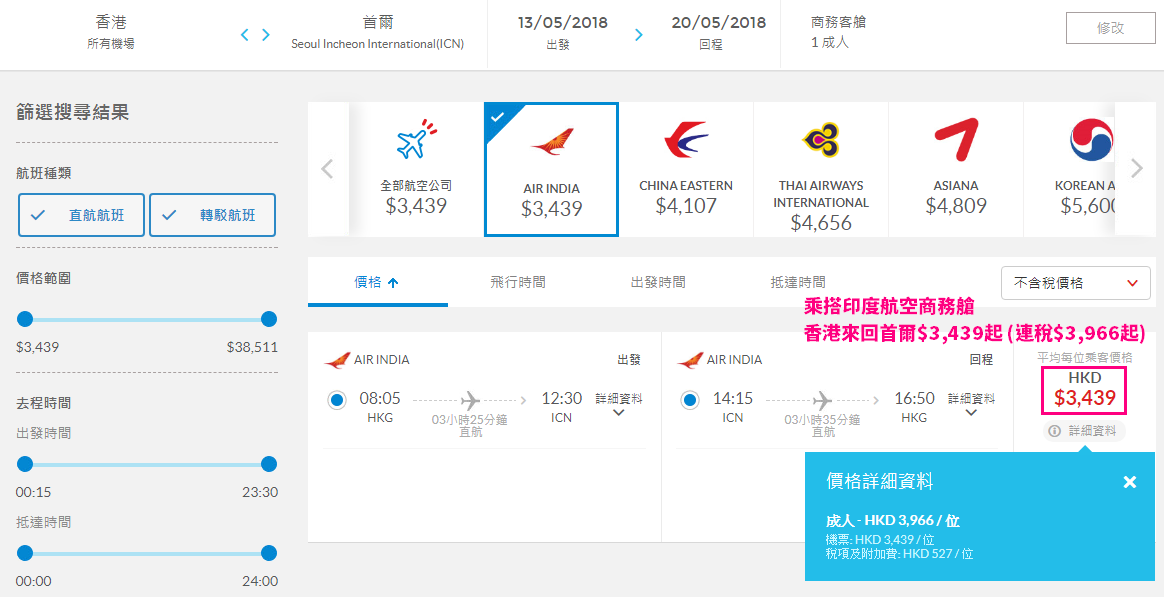
Task: Open the 不含稅價格 price dropdown
Action: [1076, 283]
